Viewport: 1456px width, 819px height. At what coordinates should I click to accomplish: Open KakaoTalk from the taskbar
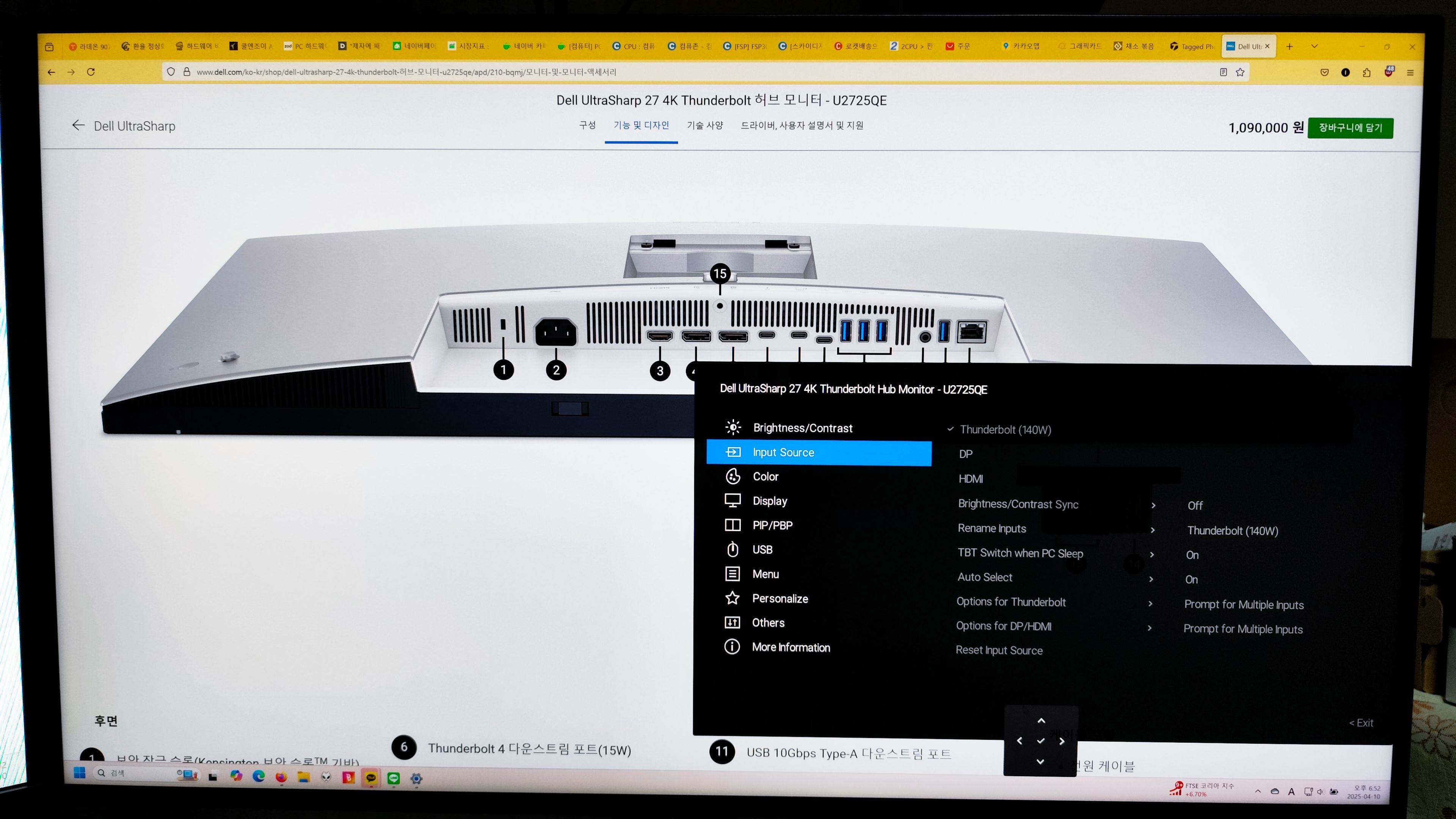click(371, 778)
